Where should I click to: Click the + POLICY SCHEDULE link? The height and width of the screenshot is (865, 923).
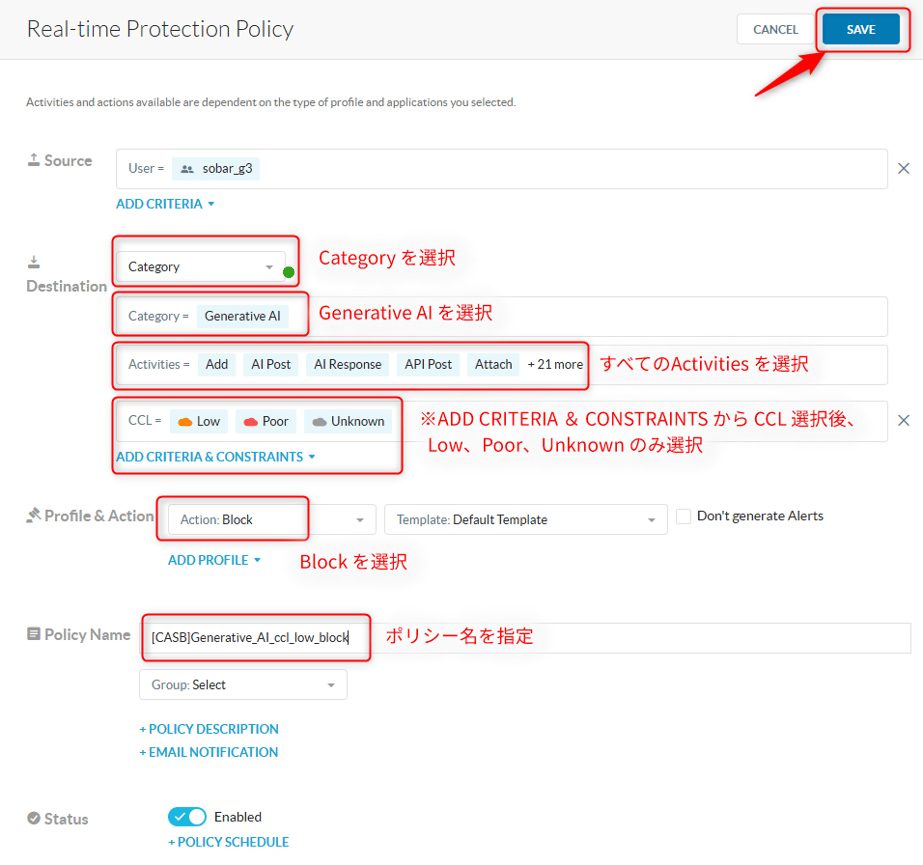pyautogui.click(x=228, y=842)
